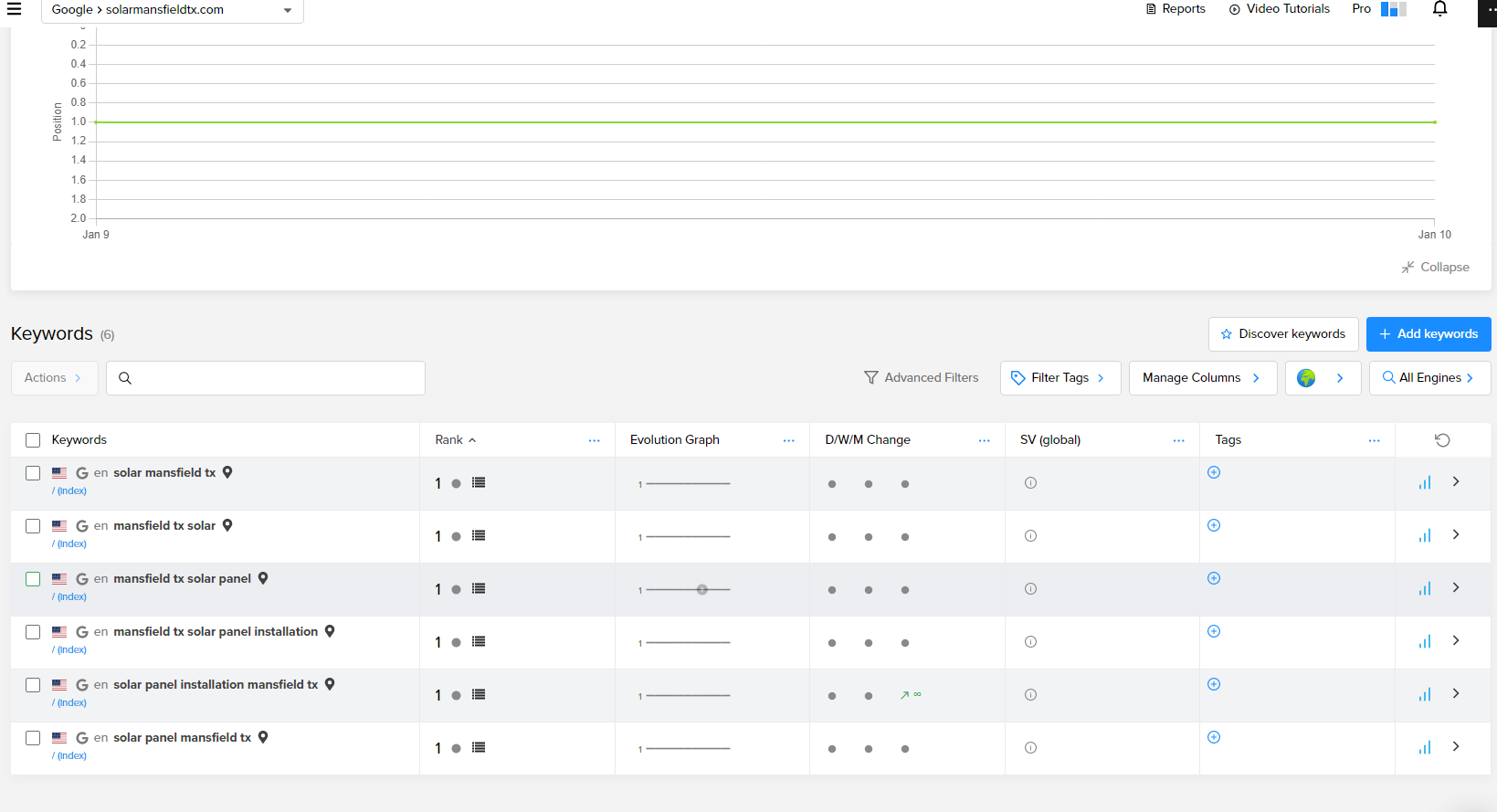1497x812 pixels.
Task: Open SERP list for 'solar panel mansfield tx'
Action: tap(479, 747)
